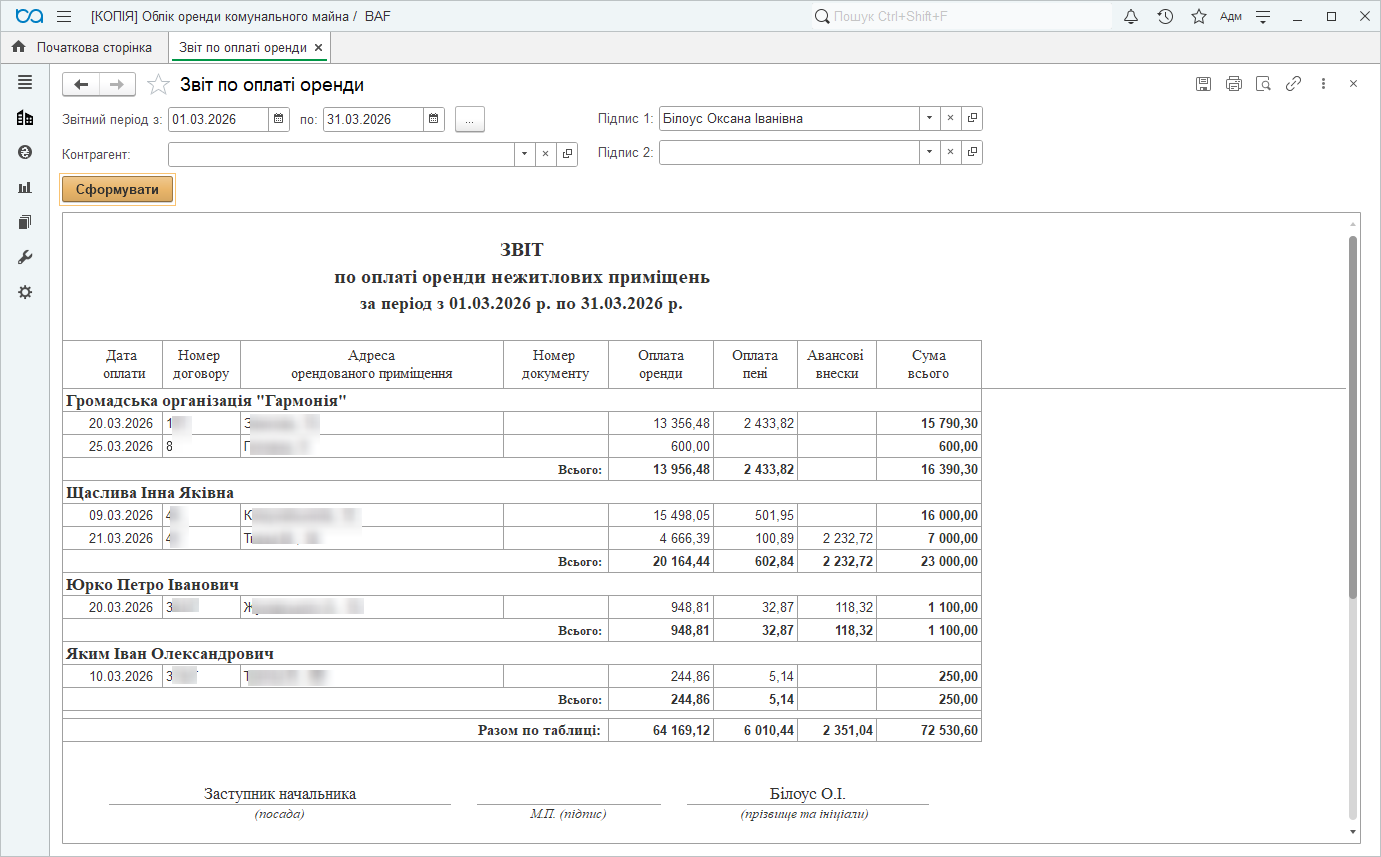Screen dimensions: 1381x857
Task: Clear the Підпис 1 field value
Action: [x=950, y=118]
